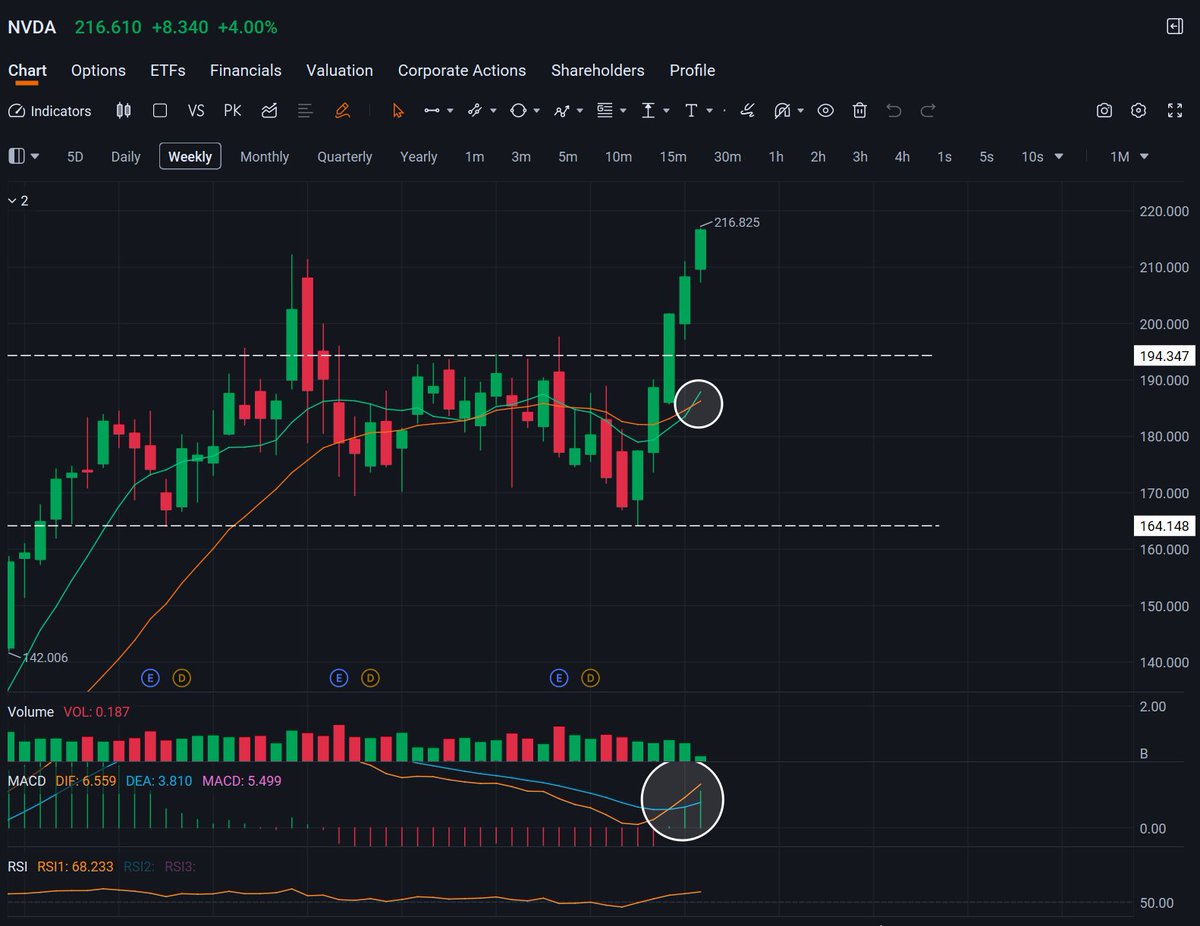Select the polyline wave drawing tool
1200x926 pixels.
point(562,111)
